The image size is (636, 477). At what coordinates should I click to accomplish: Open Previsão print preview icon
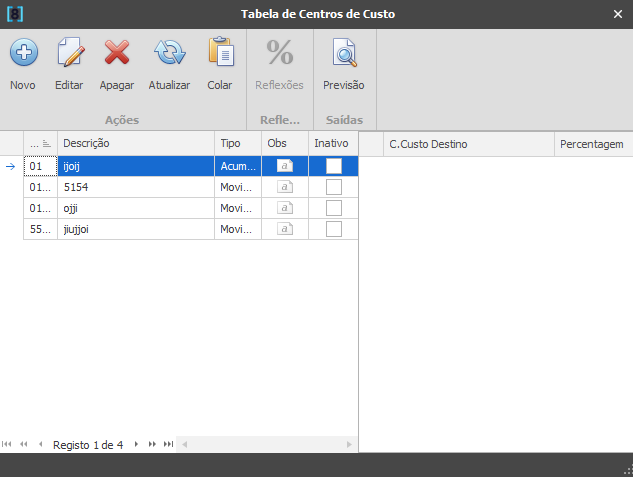pyautogui.click(x=344, y=52)
